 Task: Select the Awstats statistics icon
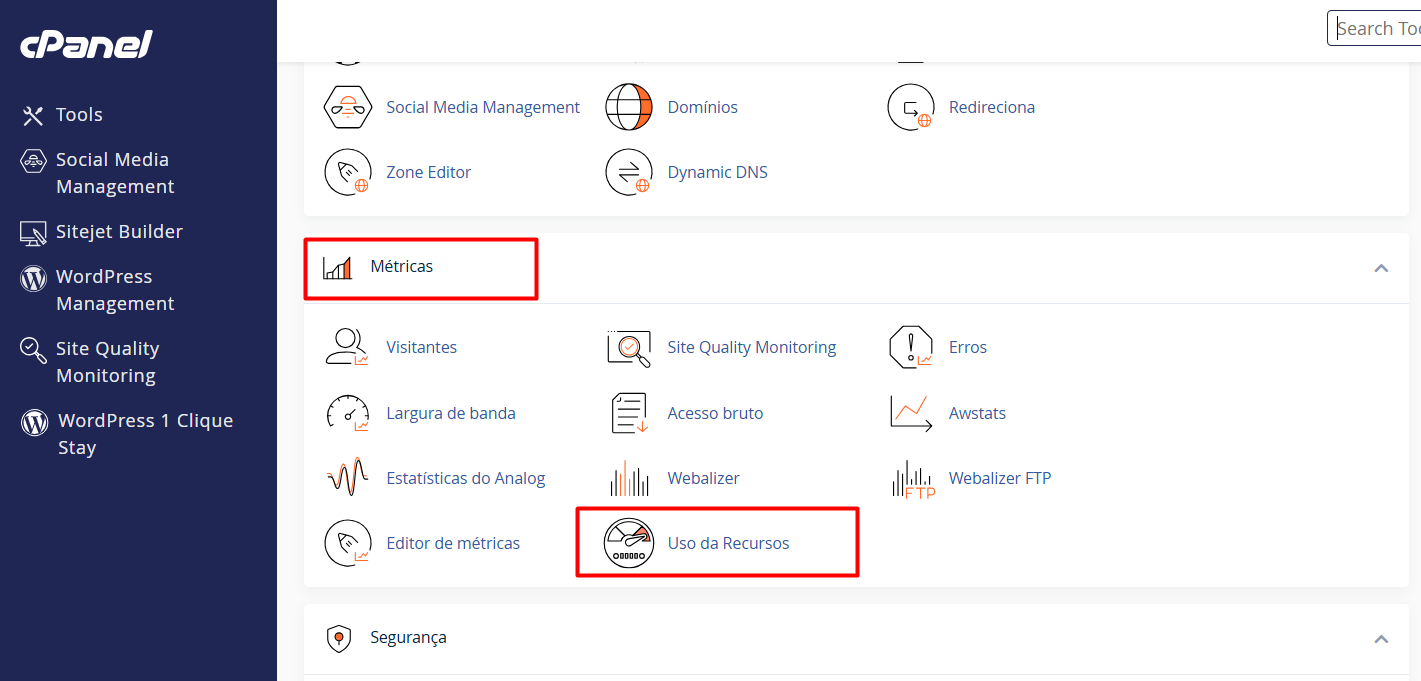(x=911, y=412)
